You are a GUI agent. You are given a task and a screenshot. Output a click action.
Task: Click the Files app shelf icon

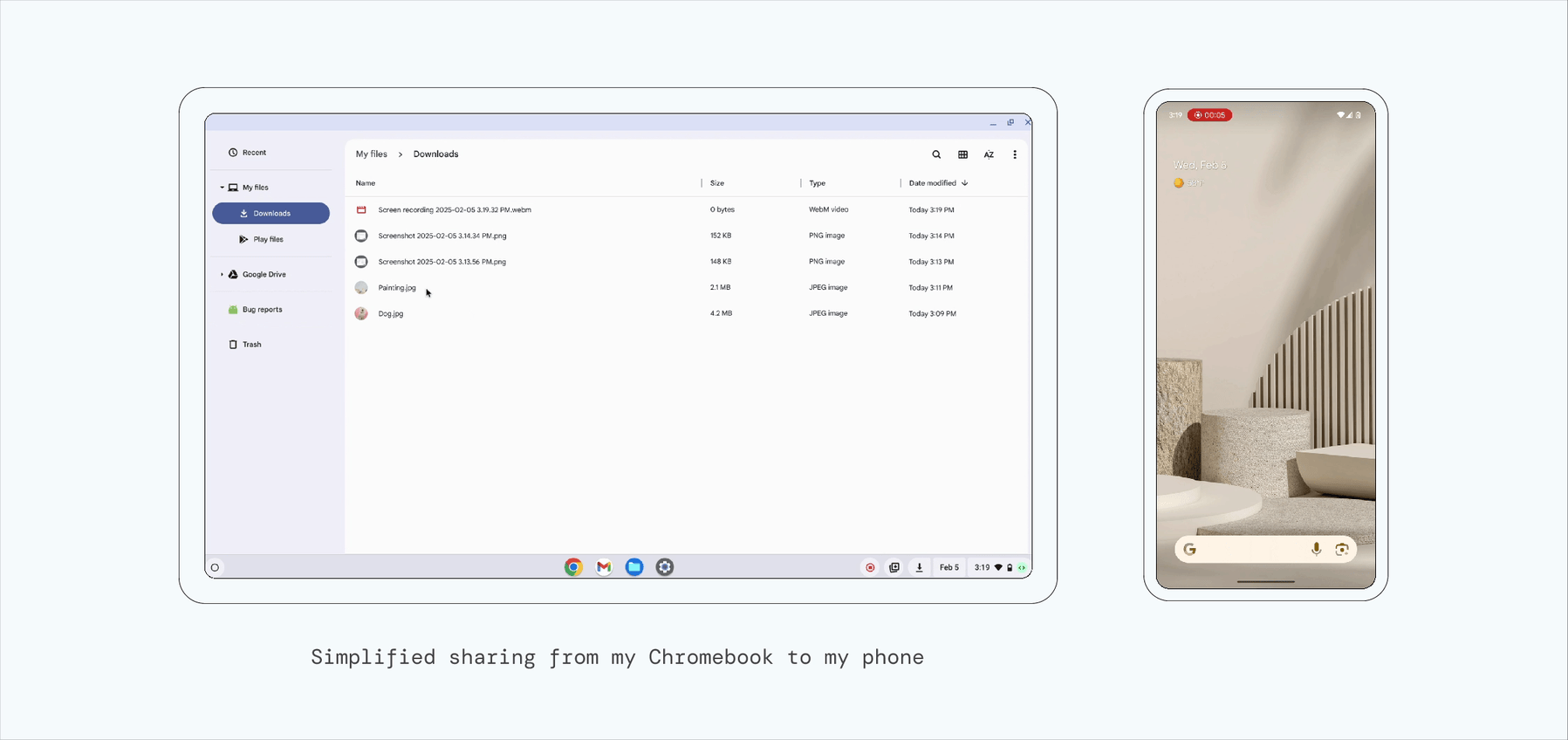634,567
